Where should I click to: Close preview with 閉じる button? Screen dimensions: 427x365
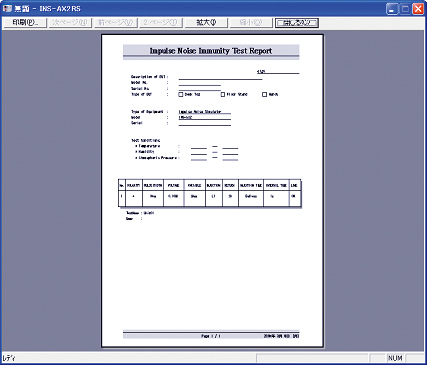(x=297, y=23)
